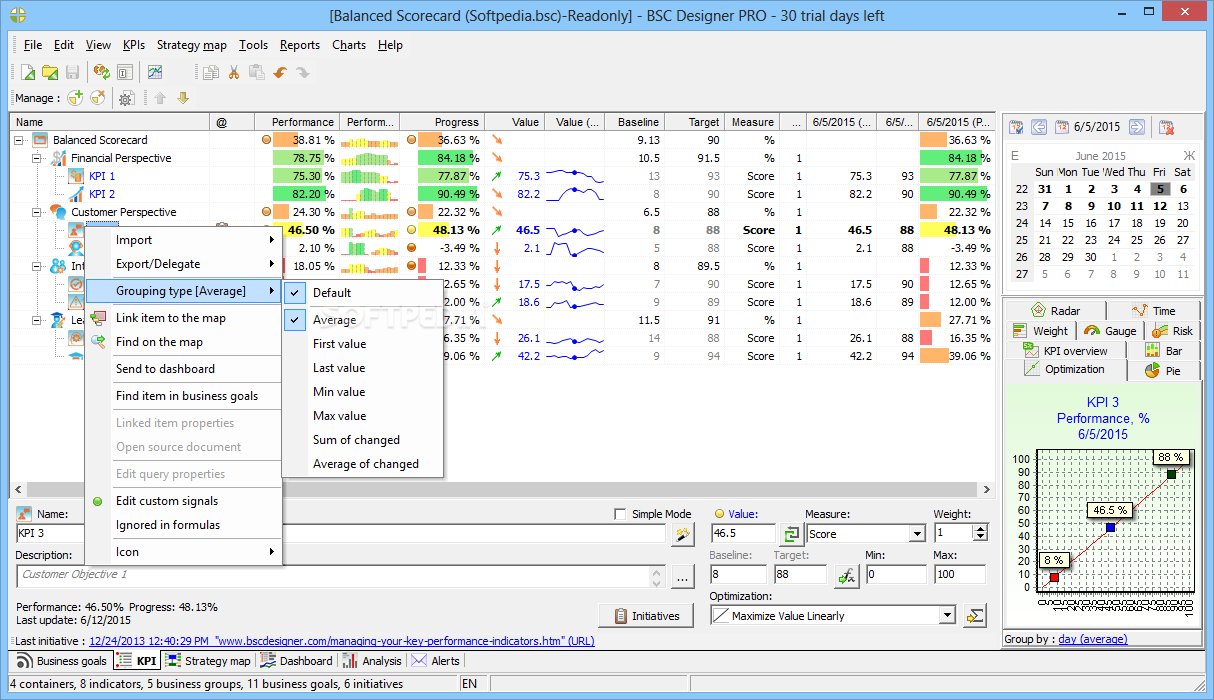The width and height of the screenshot is (1214, 700).
Task: Click the today calendar icon in date toolbar
Action: tap(1061, 127)
